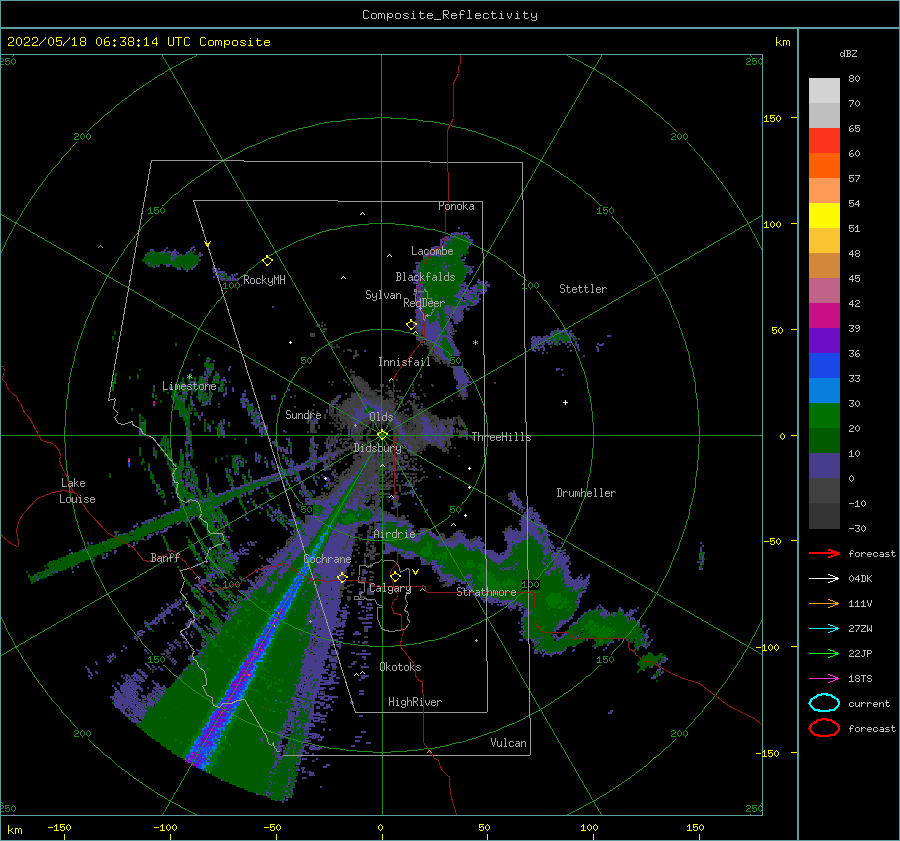The width and height of the screenshot is (900, 841).
Task: Click the yellow diamond marker over Calgary
Action: tap(395, 576)
